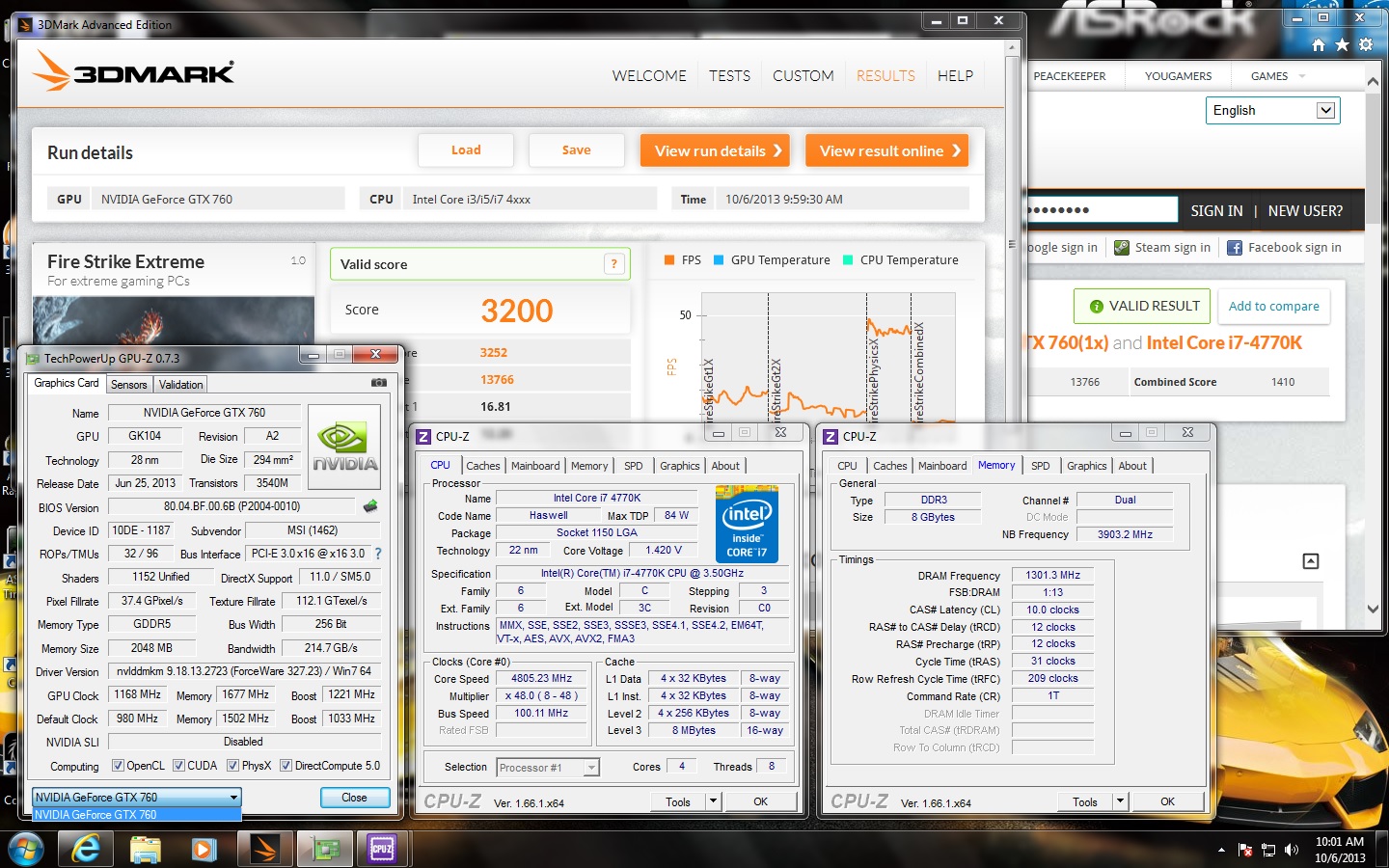Click the Bus Interface question mark
Image resolution: width=1389 pixels, height=868 pixels.
(x=378, y=554)
